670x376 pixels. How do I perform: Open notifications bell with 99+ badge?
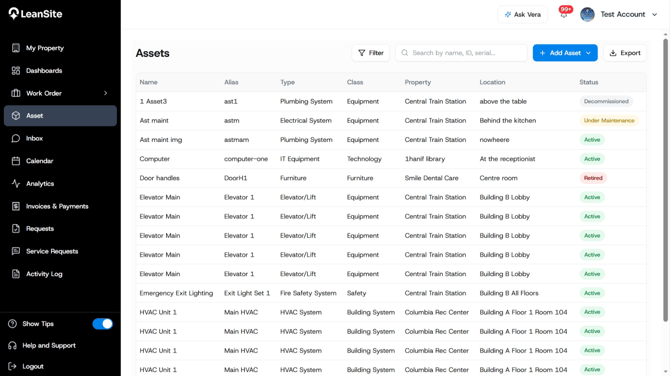click(x=565, y=13)
